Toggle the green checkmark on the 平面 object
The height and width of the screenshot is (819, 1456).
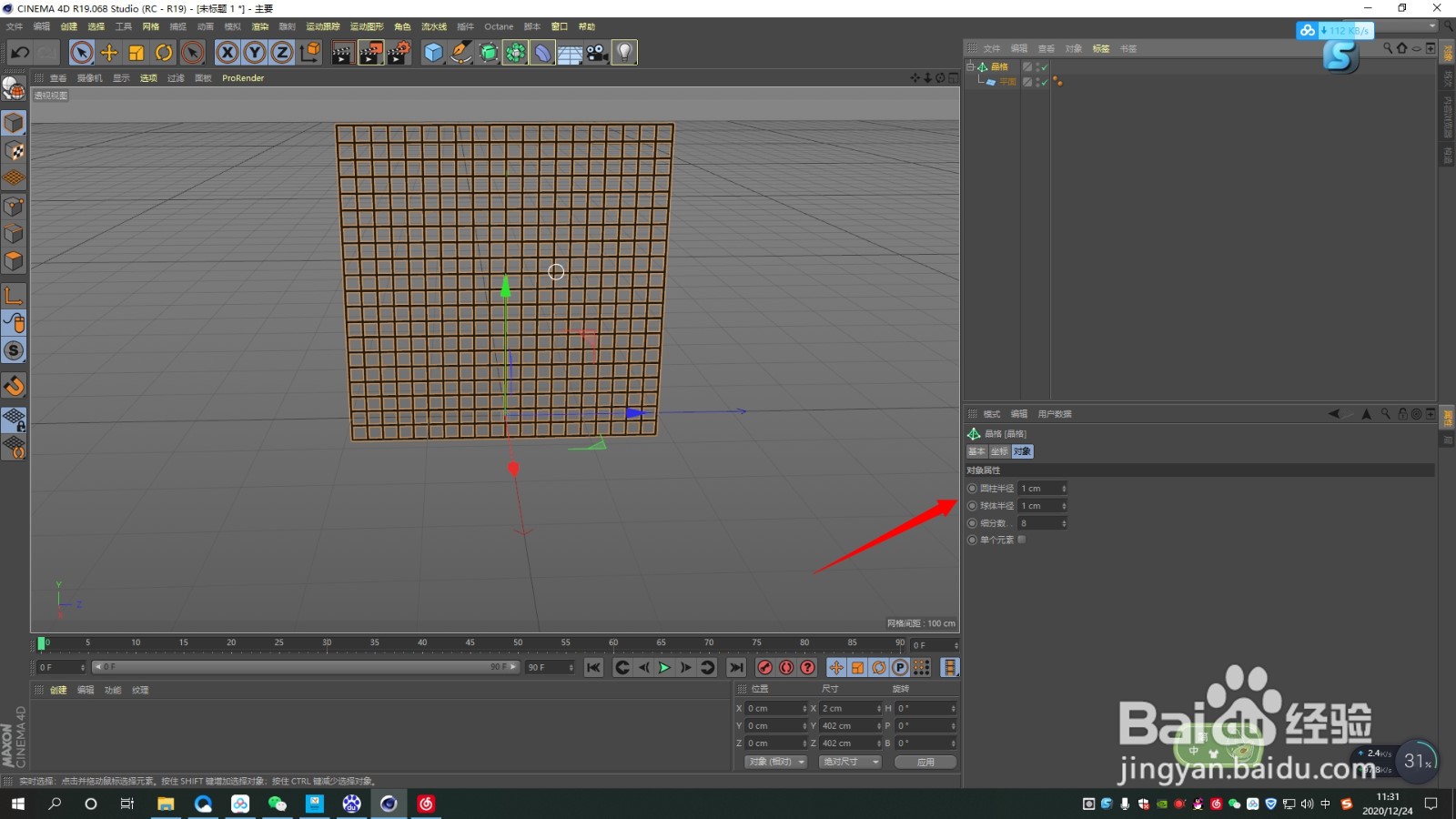pyautogui.click(x=1045, y=82)
